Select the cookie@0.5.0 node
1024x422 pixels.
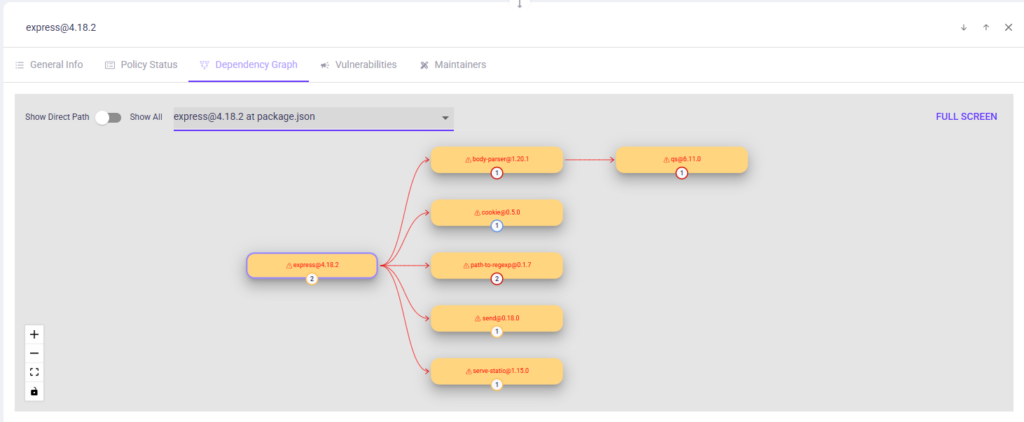tap(496, 212)
